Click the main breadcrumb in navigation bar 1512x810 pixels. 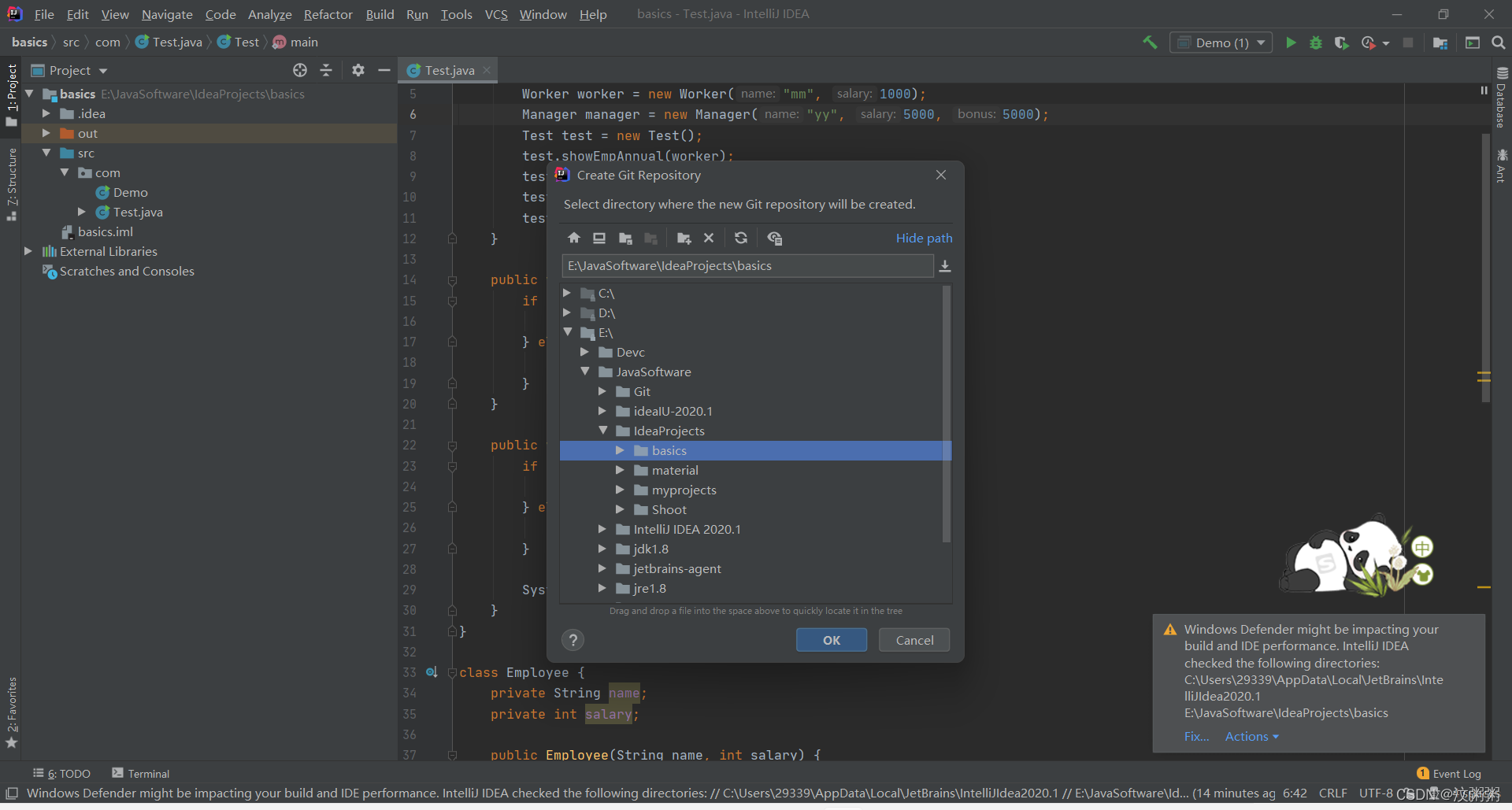pyautogui.click(x=296, y=43)
